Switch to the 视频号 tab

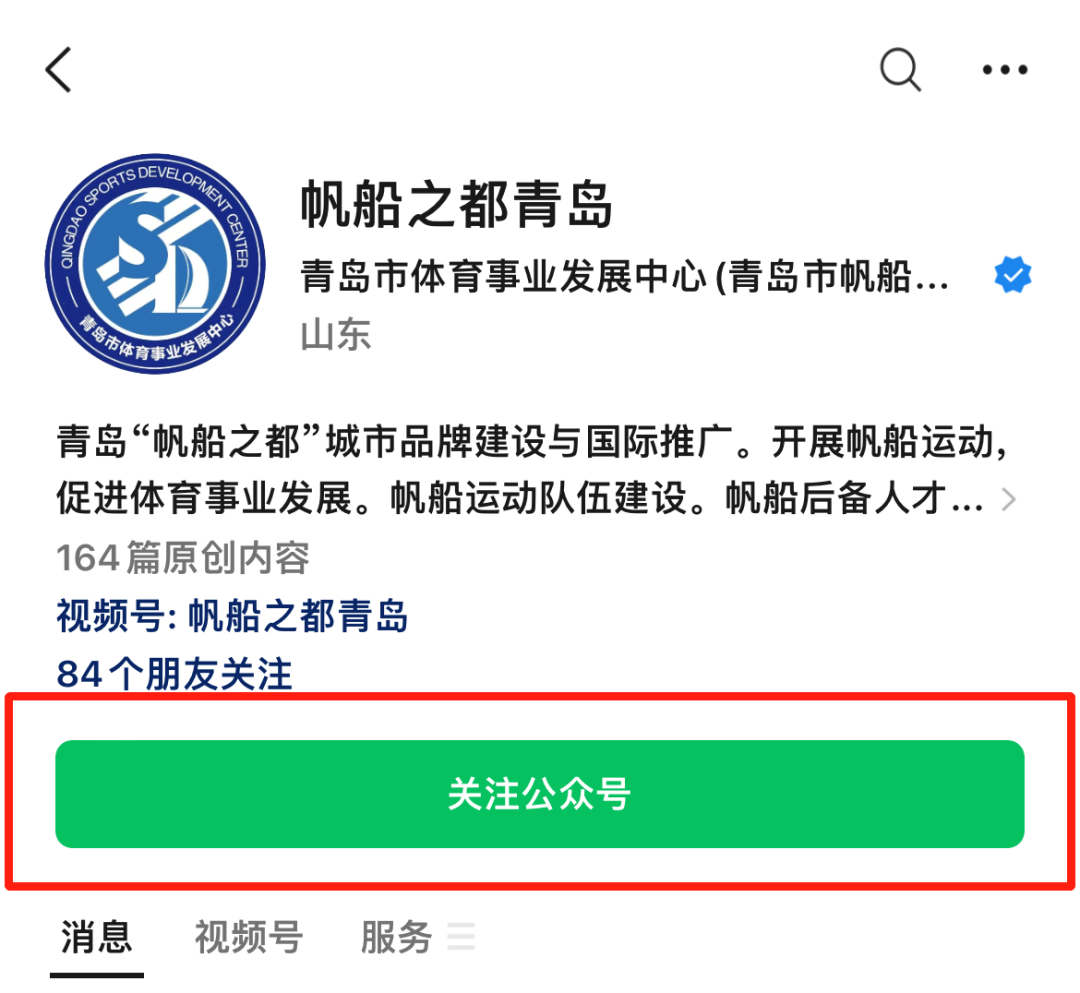click(249, 937)
